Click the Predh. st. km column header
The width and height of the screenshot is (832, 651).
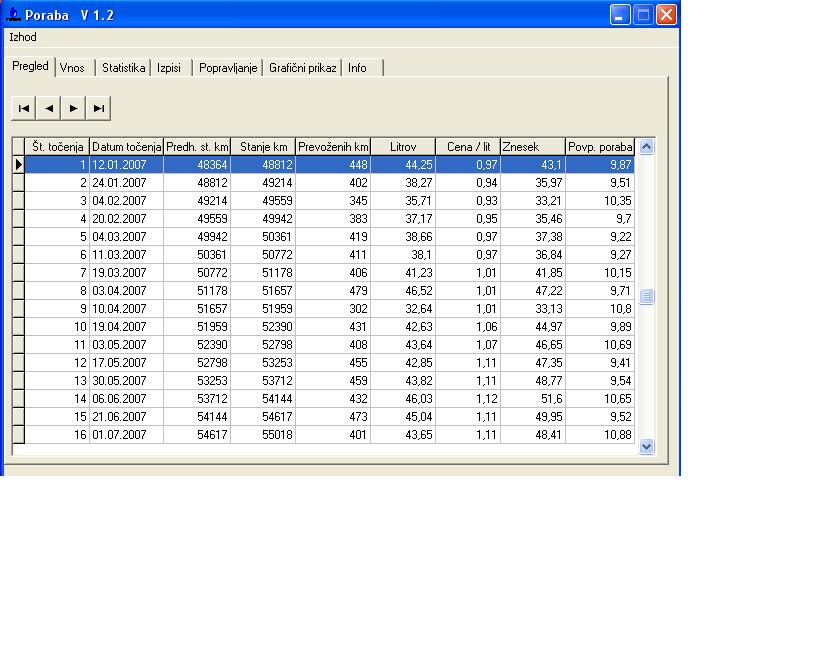tap(197, 147)
